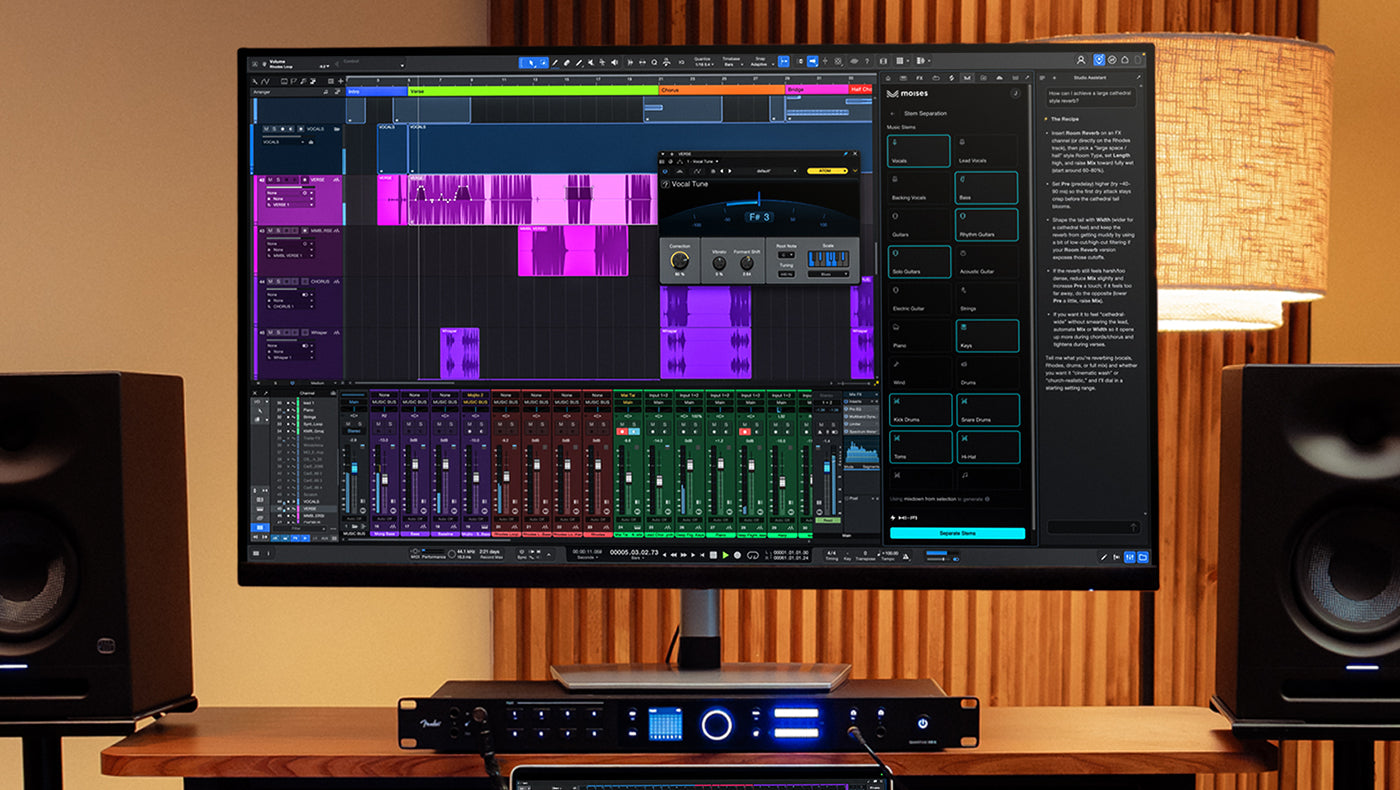This screenshot has width=1400, height=790.
Task: Click the Stop button in the transport
Action: point(713,555)
